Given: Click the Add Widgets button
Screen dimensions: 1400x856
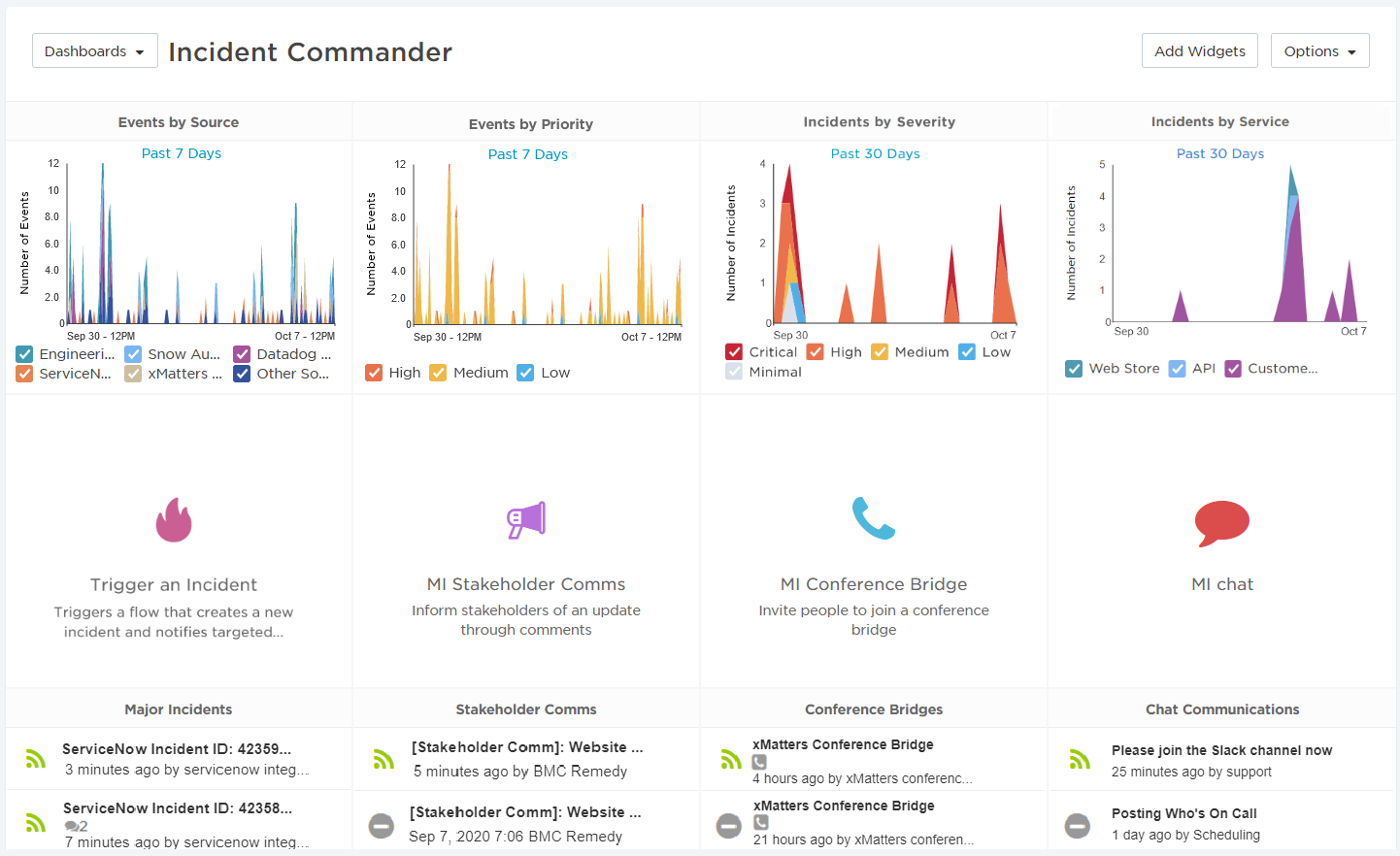Looking at the screenshot, I should (x=1199, y=50).
